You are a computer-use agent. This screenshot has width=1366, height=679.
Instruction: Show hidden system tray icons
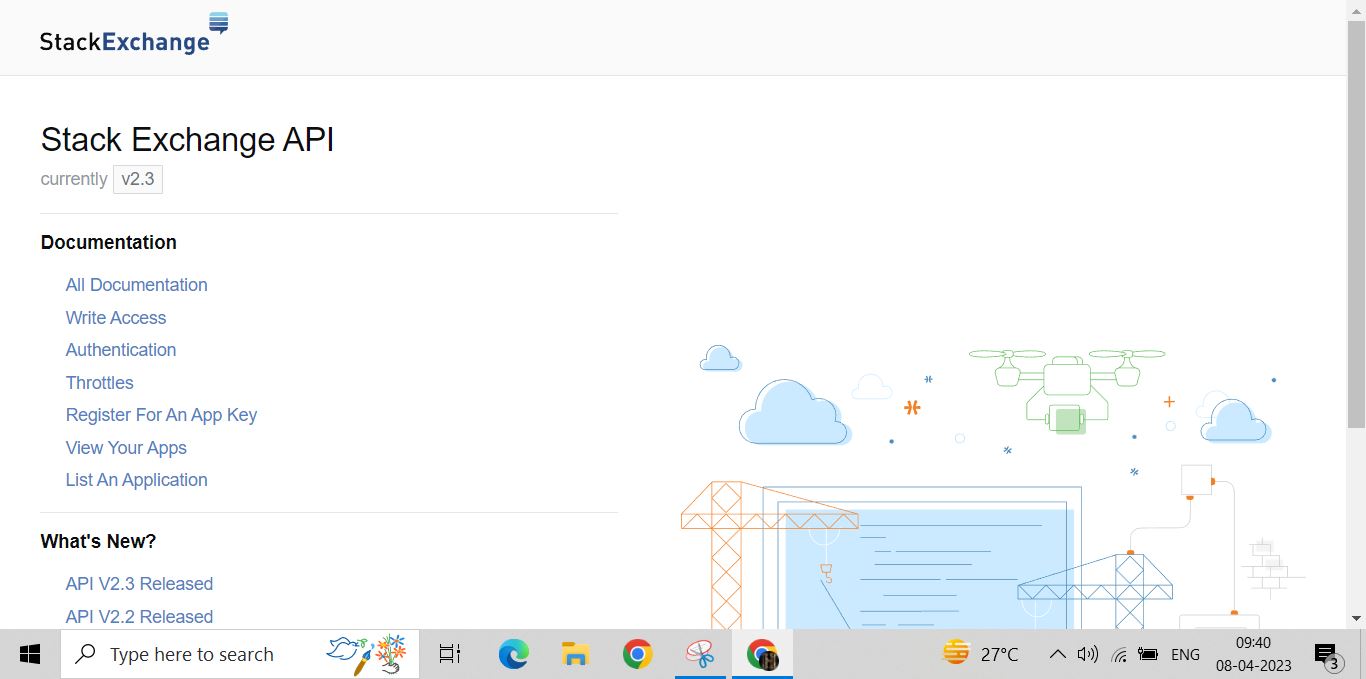[x=1057, y=654]
